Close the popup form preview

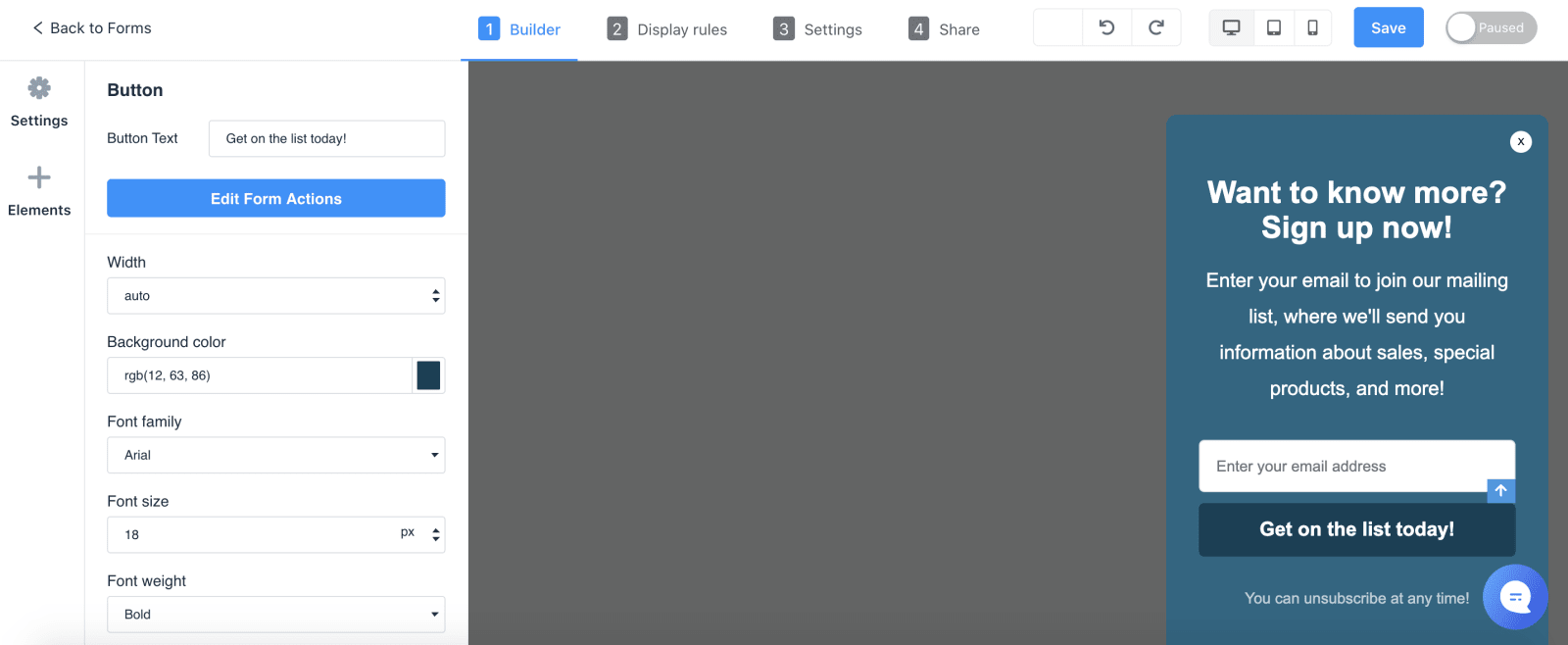pos(1521,142)
